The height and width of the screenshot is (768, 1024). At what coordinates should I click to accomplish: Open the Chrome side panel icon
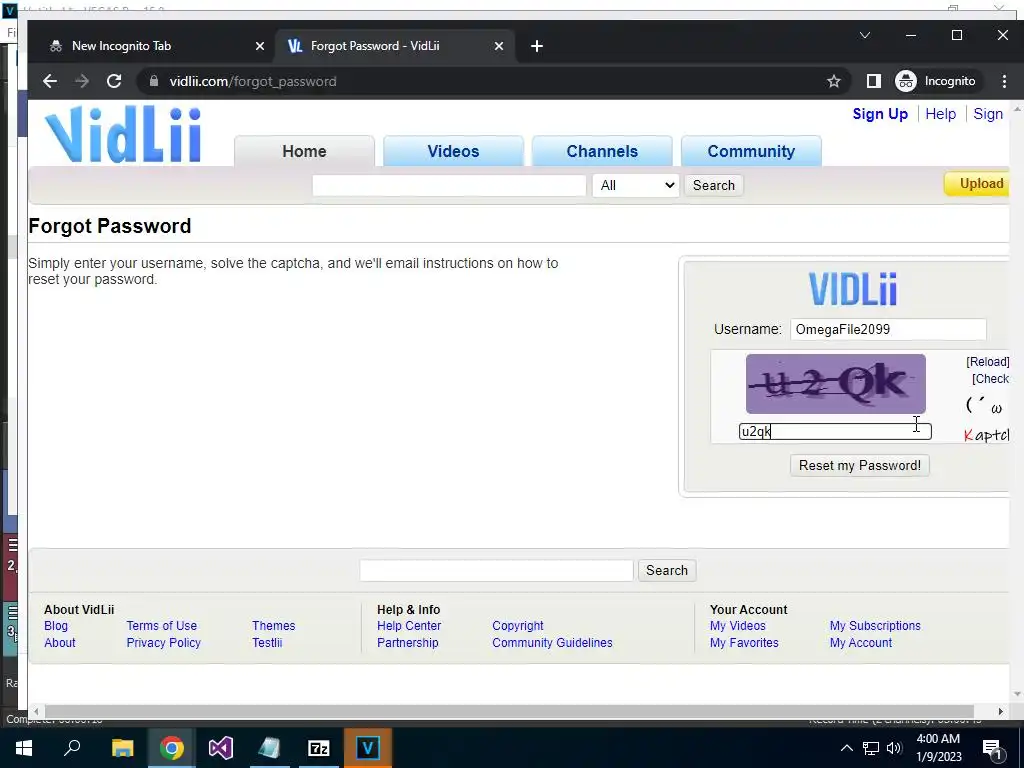point(873,81)
